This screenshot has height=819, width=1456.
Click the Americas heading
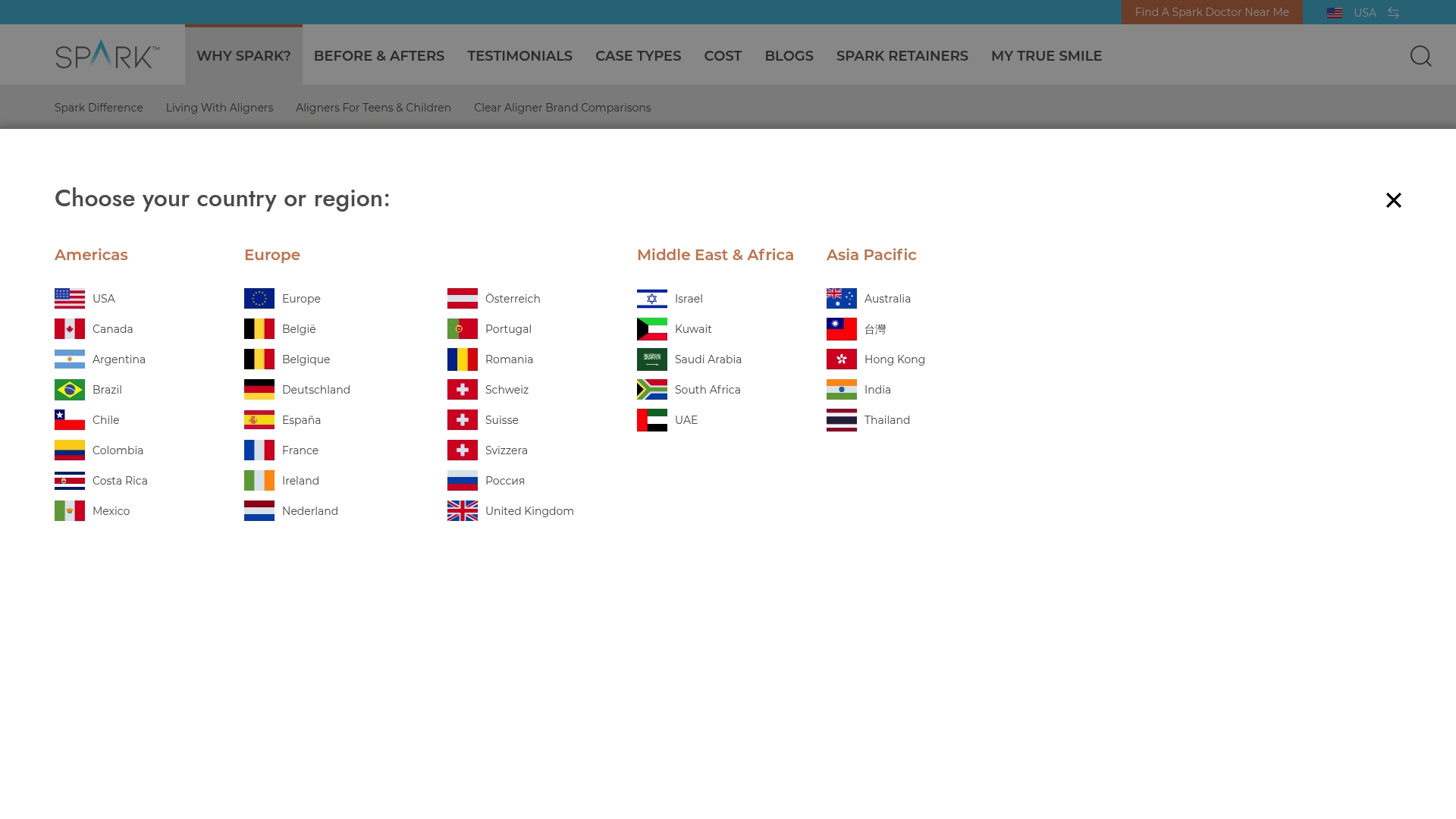(x=91, y=255)
